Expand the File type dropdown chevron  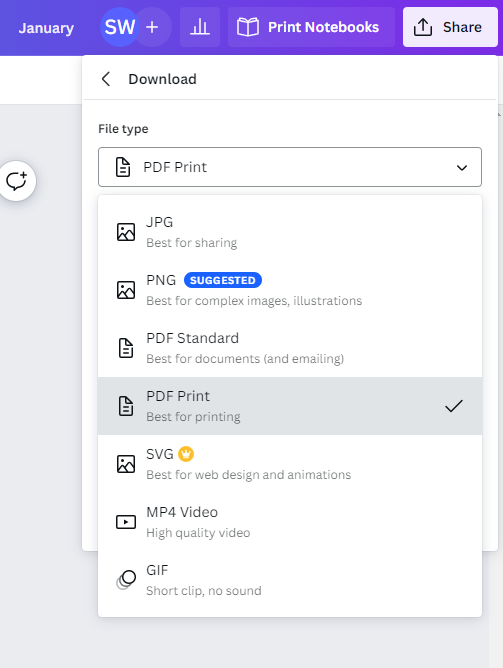tap(462, 167)
